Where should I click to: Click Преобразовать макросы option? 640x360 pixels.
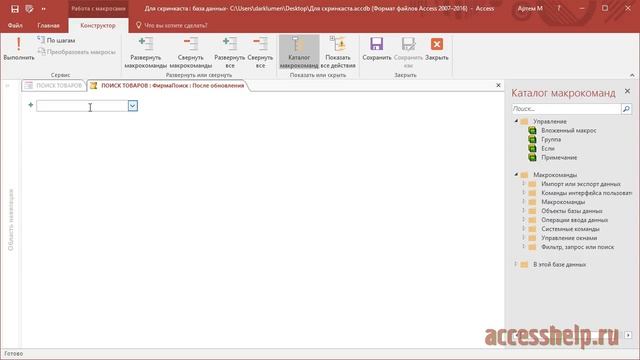(76, 52)
